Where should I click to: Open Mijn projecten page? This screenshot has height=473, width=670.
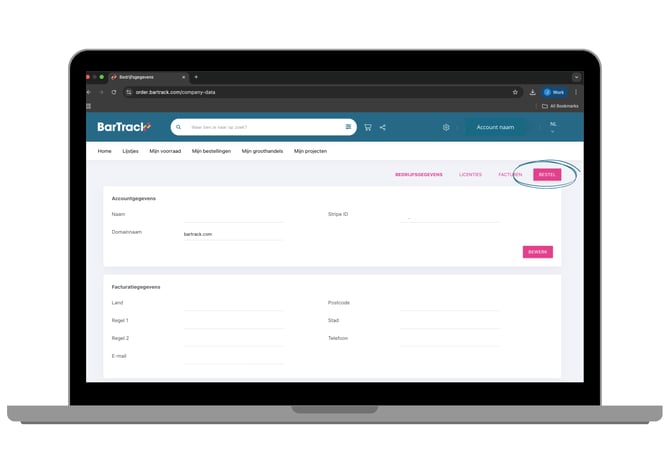(x=310, y=151)
